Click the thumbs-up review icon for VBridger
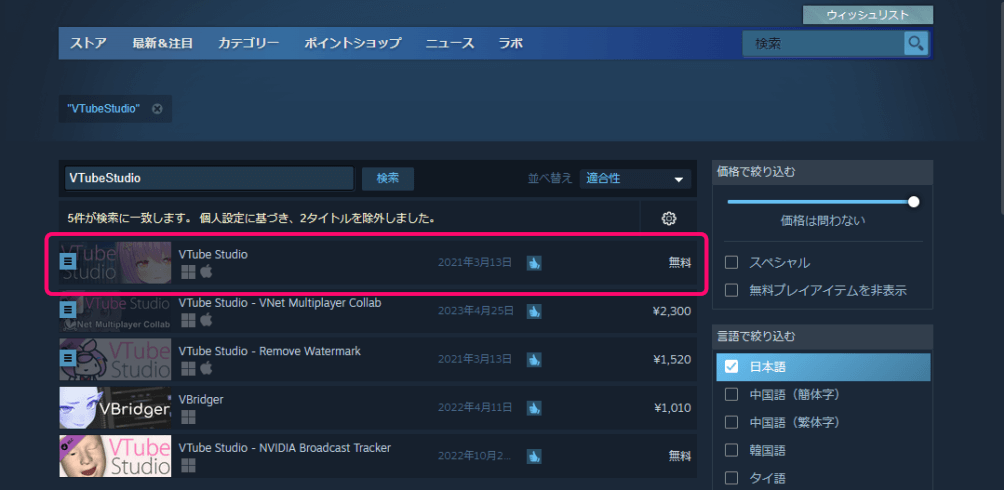The image size is (1004, 490). [x=534, y=407]
